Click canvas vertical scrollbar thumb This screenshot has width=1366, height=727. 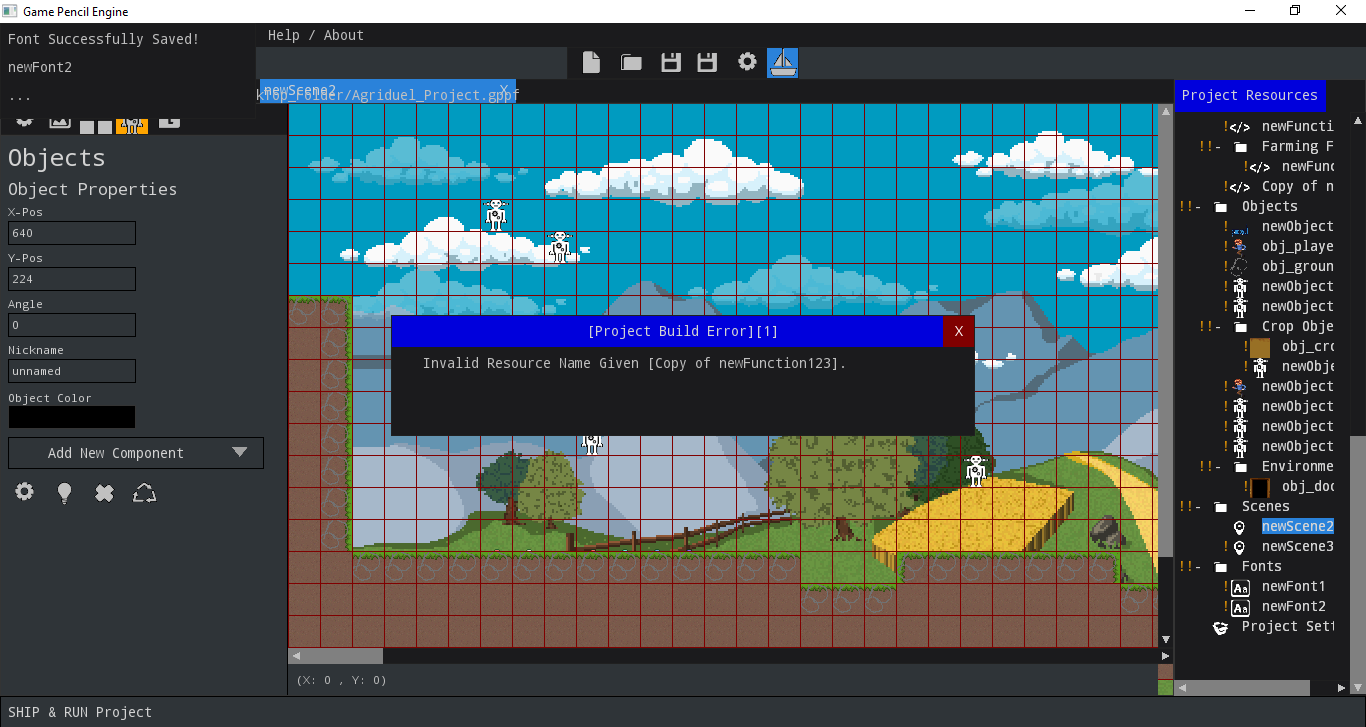(1165, 338)
